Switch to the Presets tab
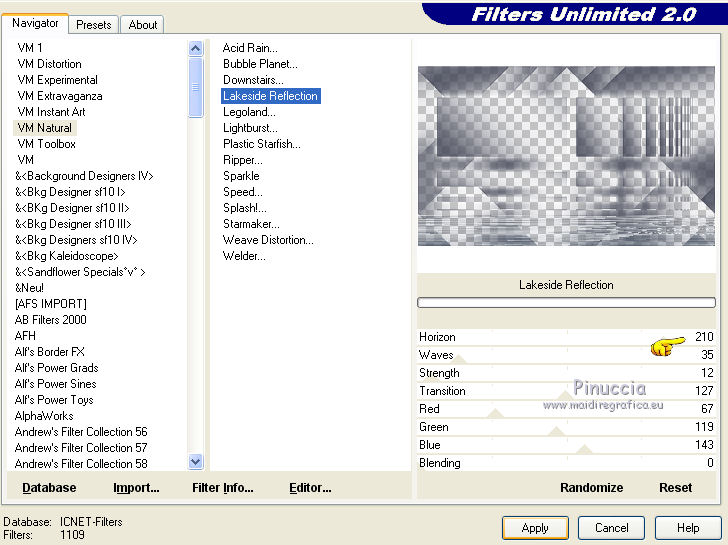This screenshot has width=728, height=545. (94, 25)
